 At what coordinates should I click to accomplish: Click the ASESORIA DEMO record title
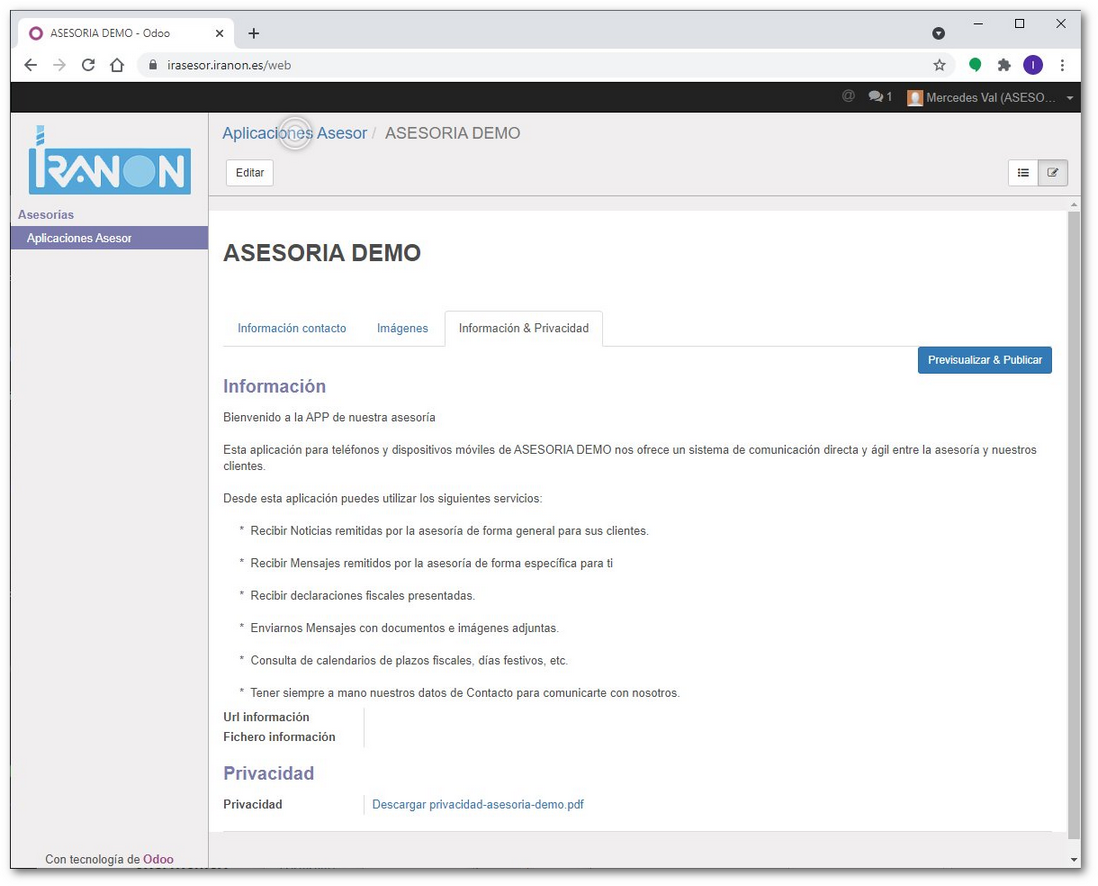point(322,252)
